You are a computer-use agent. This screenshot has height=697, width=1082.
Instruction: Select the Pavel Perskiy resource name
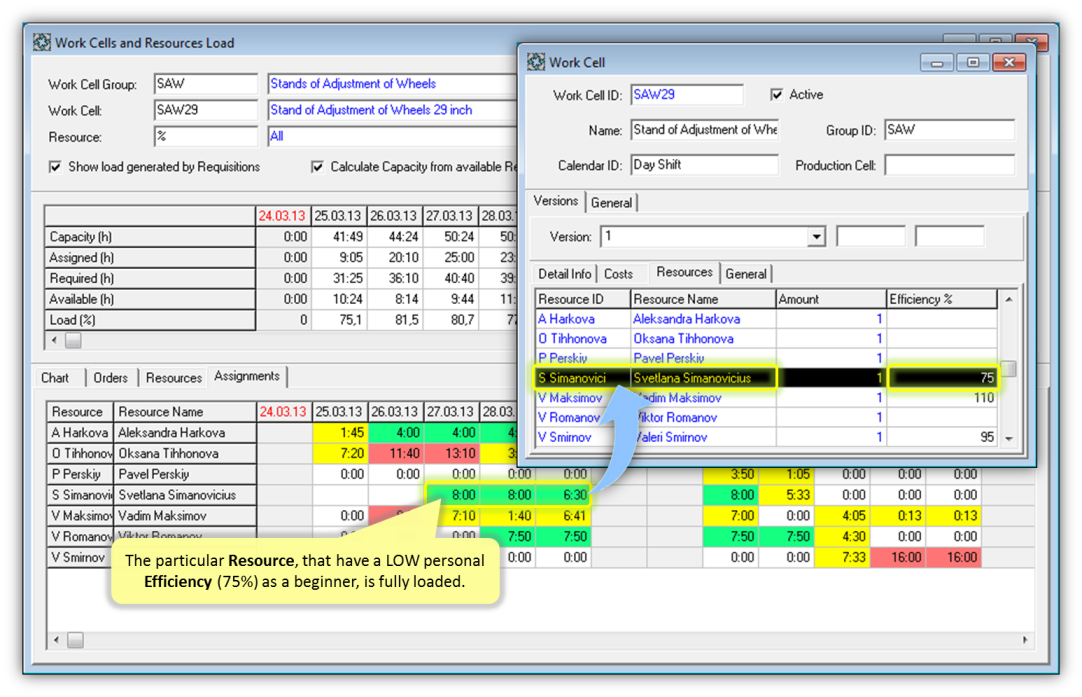click(x=669, y=358)
